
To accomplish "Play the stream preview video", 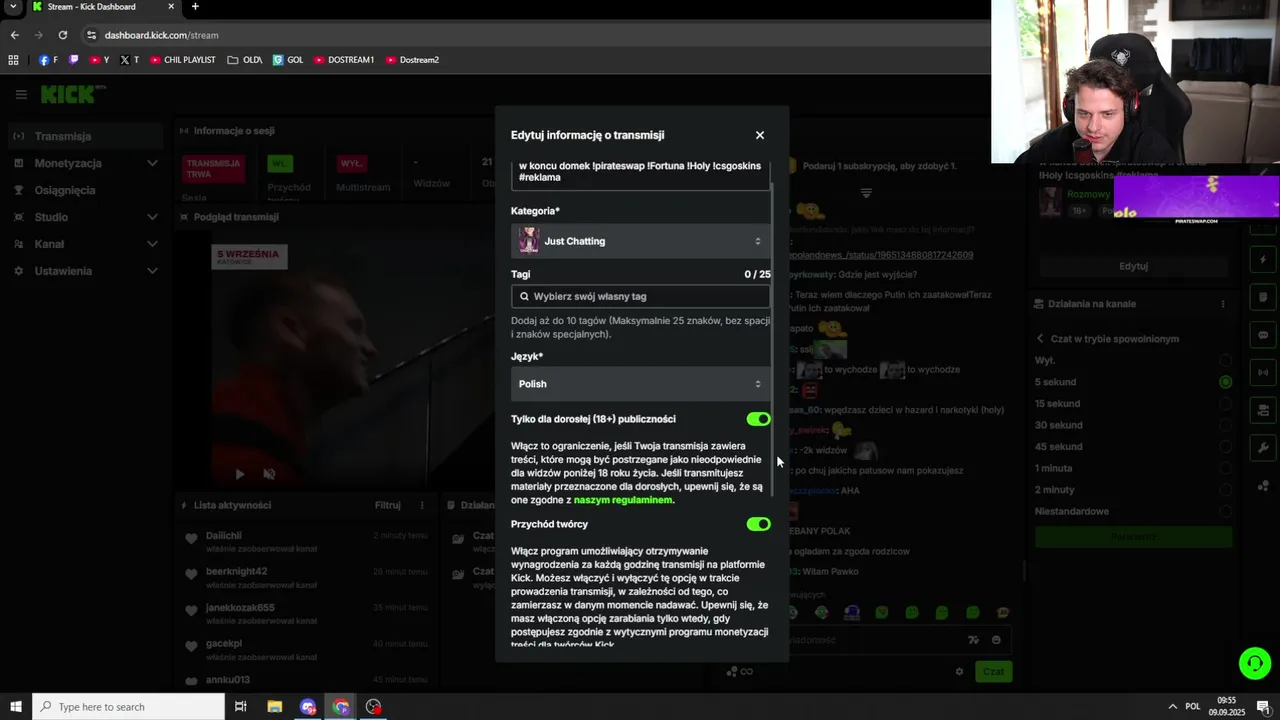I will tap(239, 474).
